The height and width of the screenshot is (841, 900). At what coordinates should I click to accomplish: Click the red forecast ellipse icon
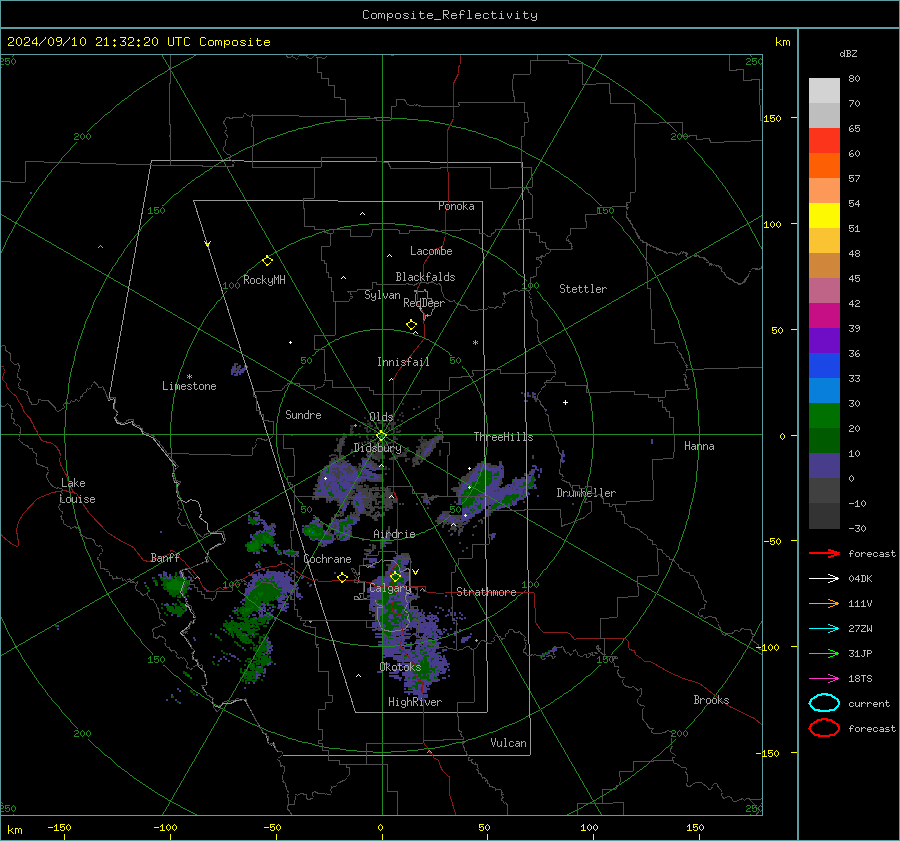tap(824, 728)
